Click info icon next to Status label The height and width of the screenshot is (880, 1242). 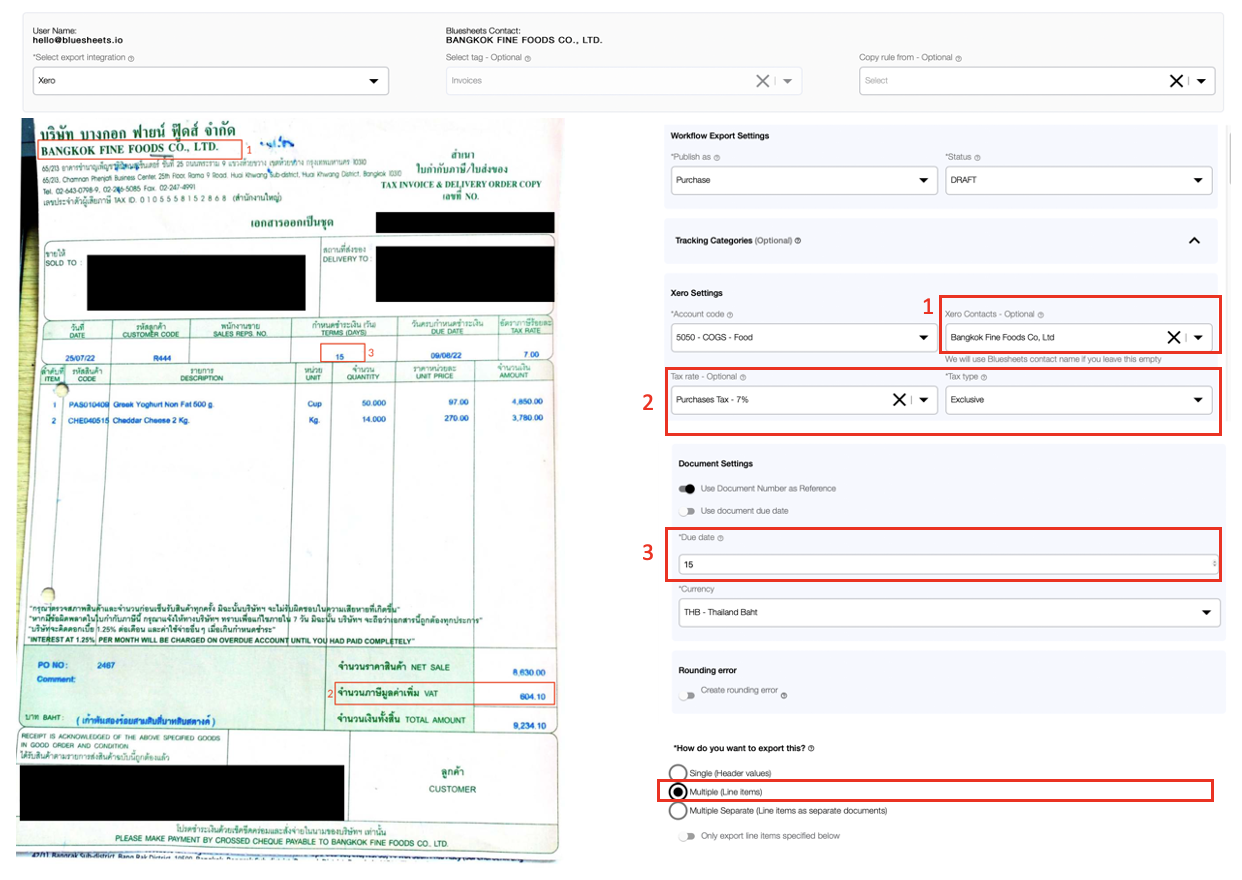click(x=977, y=158)
